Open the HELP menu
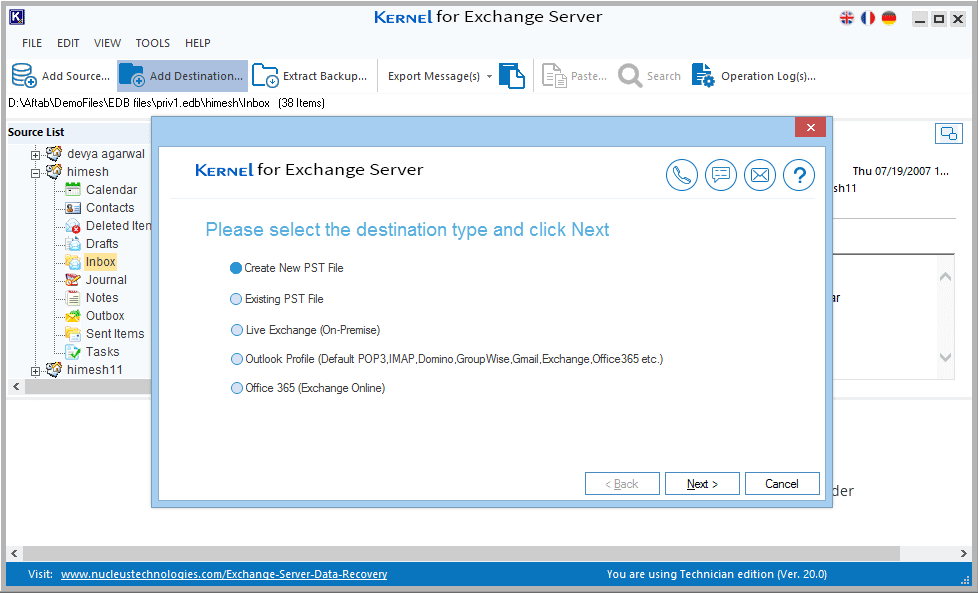 [x=198, y=43]
